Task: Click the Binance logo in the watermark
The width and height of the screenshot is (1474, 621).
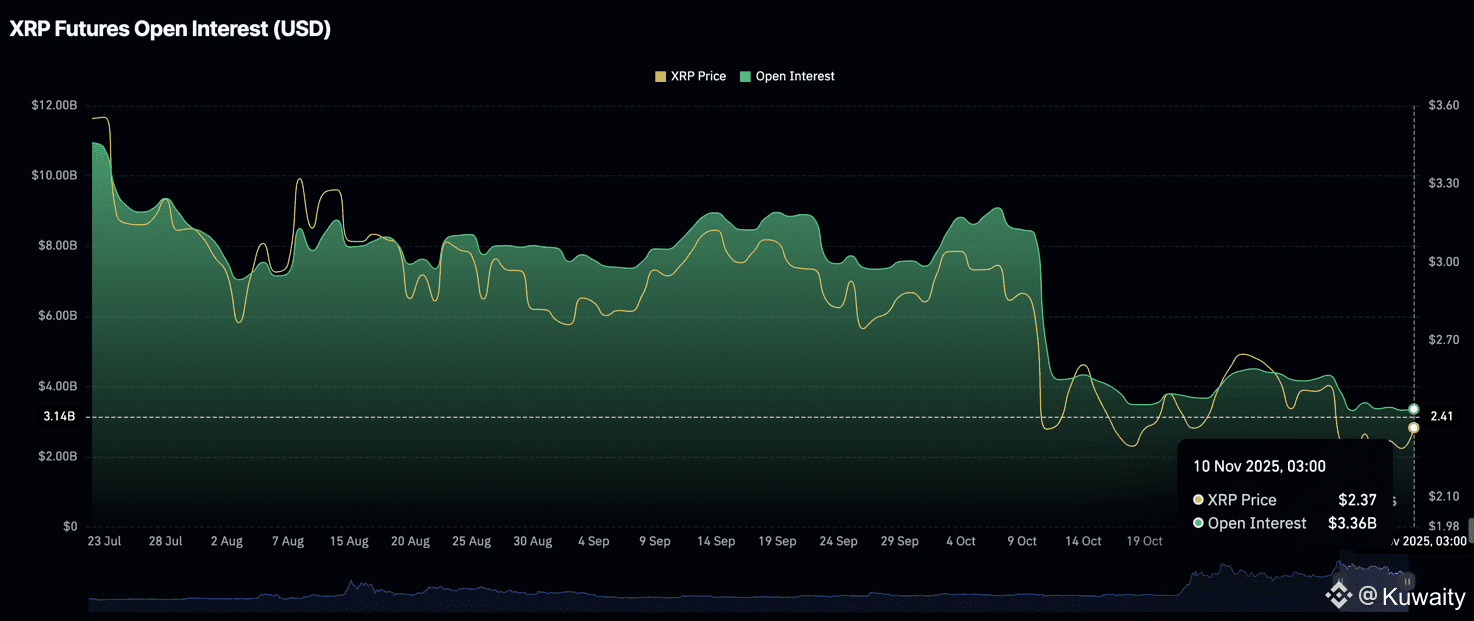Action: [x=1338, y=597]
